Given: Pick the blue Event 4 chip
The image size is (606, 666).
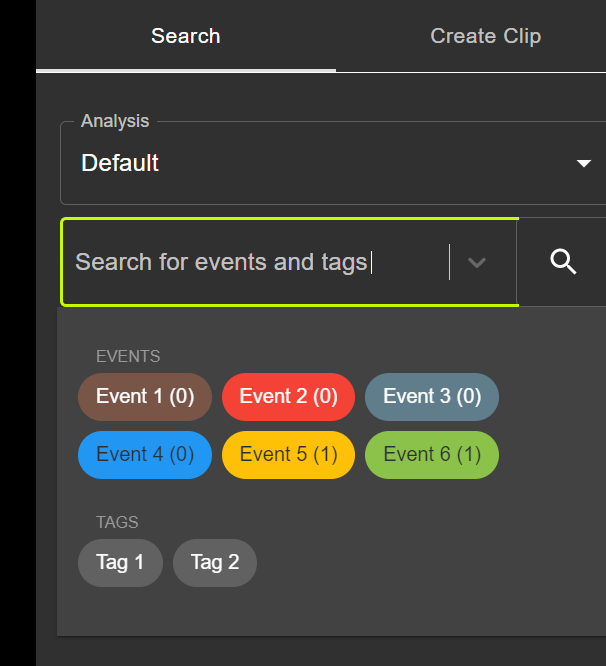Looking at the screenshot, I should (x=145, y=454).
